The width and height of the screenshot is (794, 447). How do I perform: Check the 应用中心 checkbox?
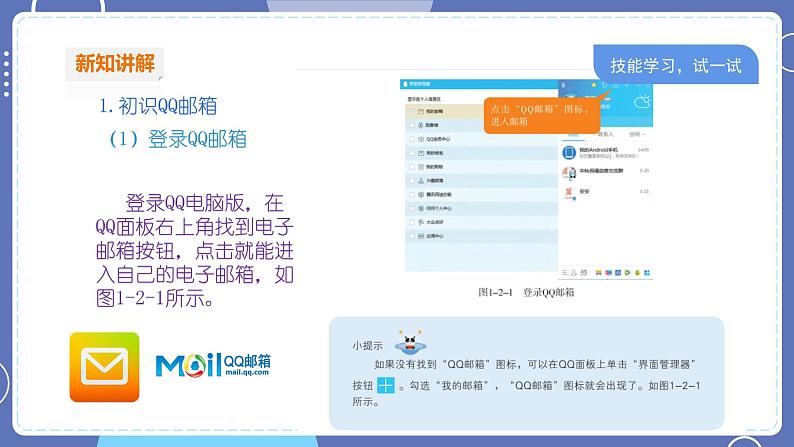(414, 236)
